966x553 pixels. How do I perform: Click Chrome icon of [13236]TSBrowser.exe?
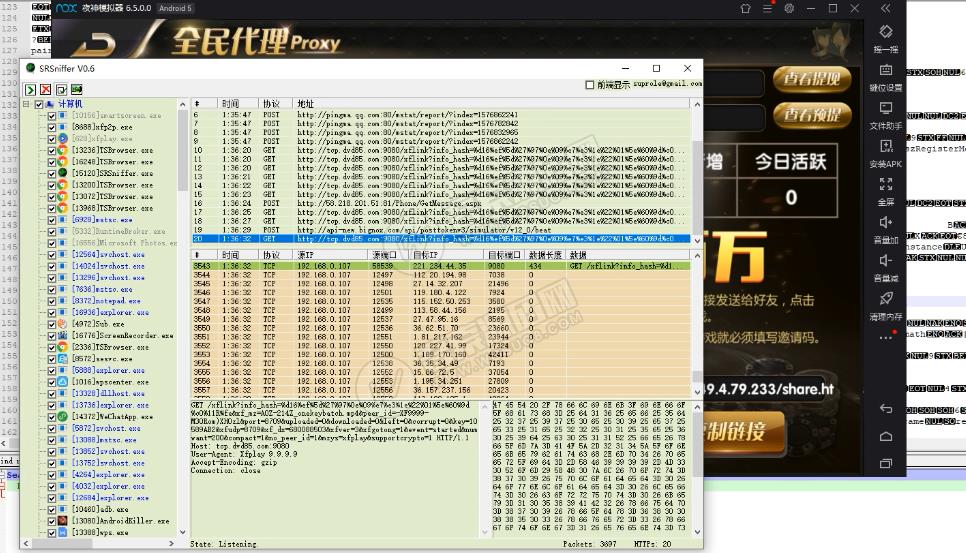click(x=63, y=150)
